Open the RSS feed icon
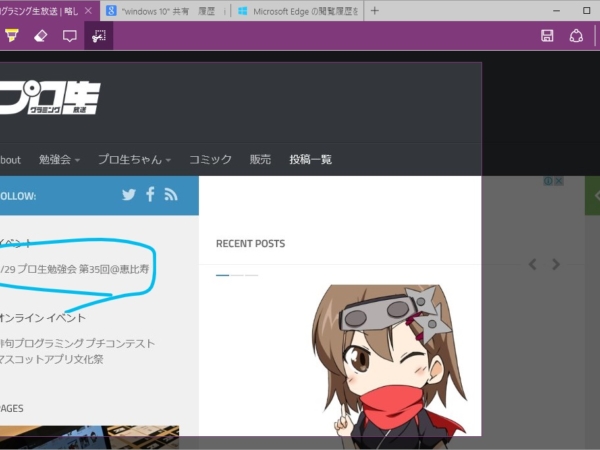The image size is (600, 450). pos(171,195)
